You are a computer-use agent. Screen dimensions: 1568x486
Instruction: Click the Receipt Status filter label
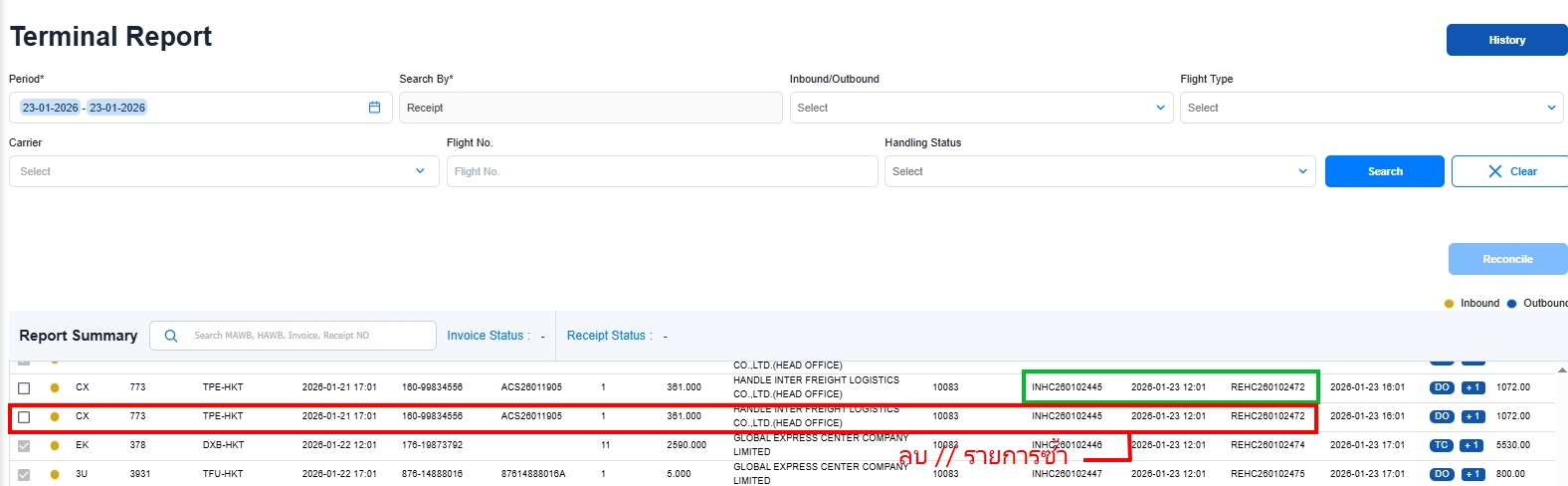[x=609, y=336]
